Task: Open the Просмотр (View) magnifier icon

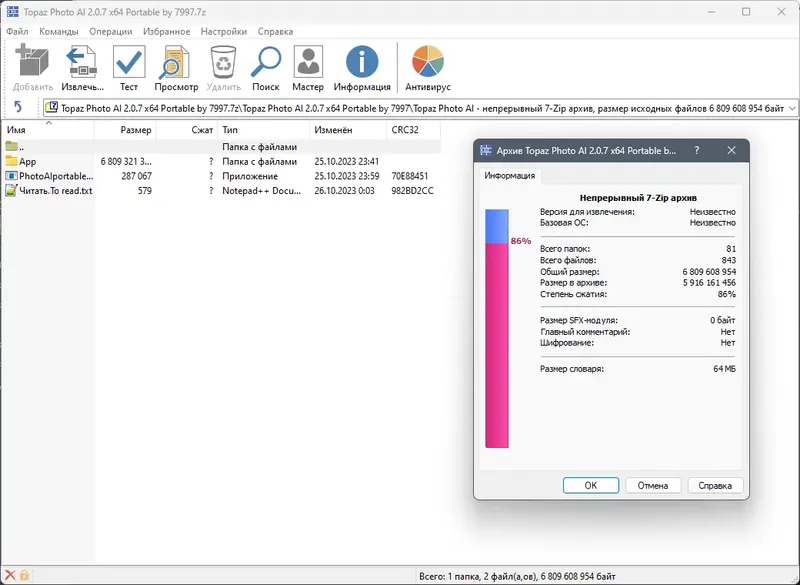Action: [175, 62]
